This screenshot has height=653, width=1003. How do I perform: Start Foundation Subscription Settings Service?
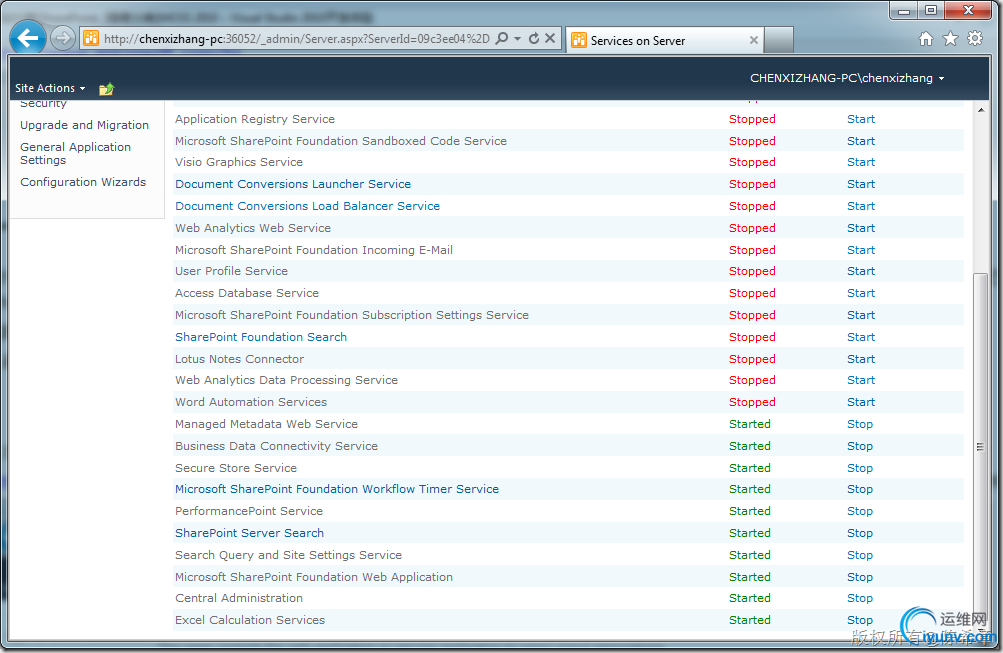pyautogui.click(x=861, y=315)
